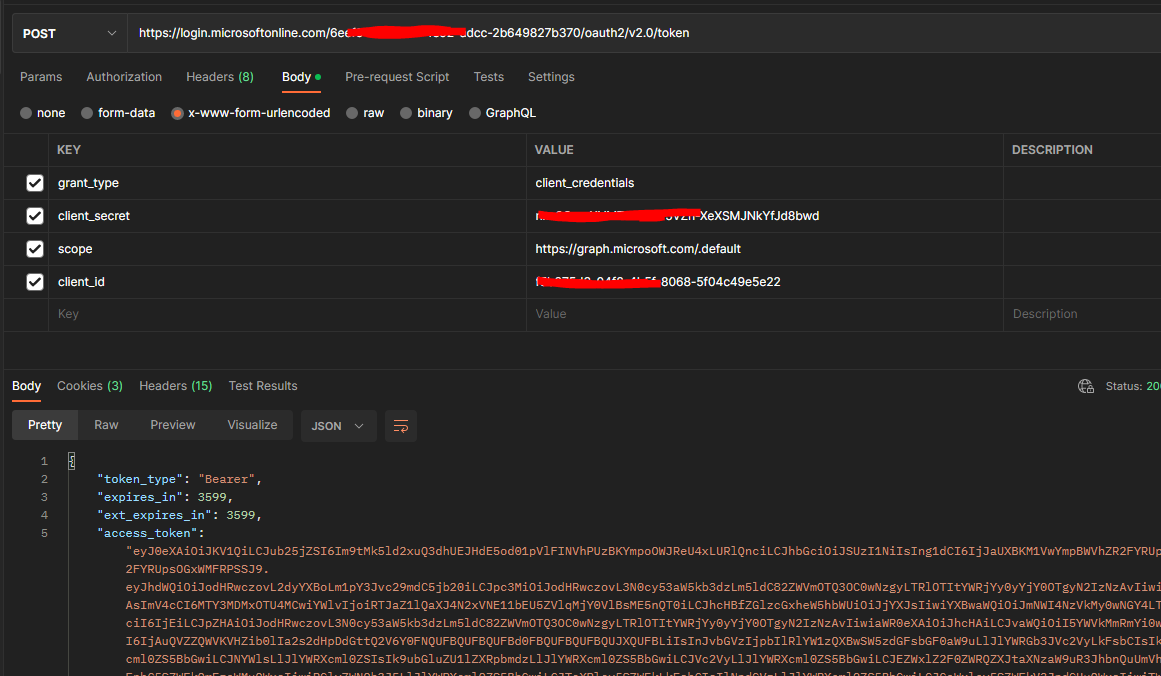Click the client_credentials value cell
This screenshot has height=676, width=1161.
765,183
